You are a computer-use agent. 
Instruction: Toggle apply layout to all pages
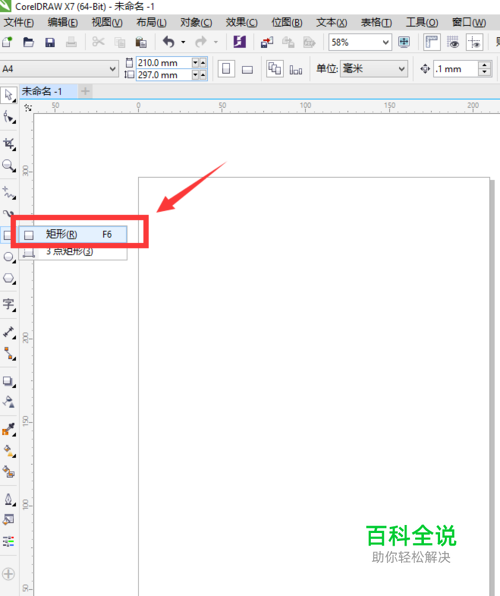click(x=275, y=69)
